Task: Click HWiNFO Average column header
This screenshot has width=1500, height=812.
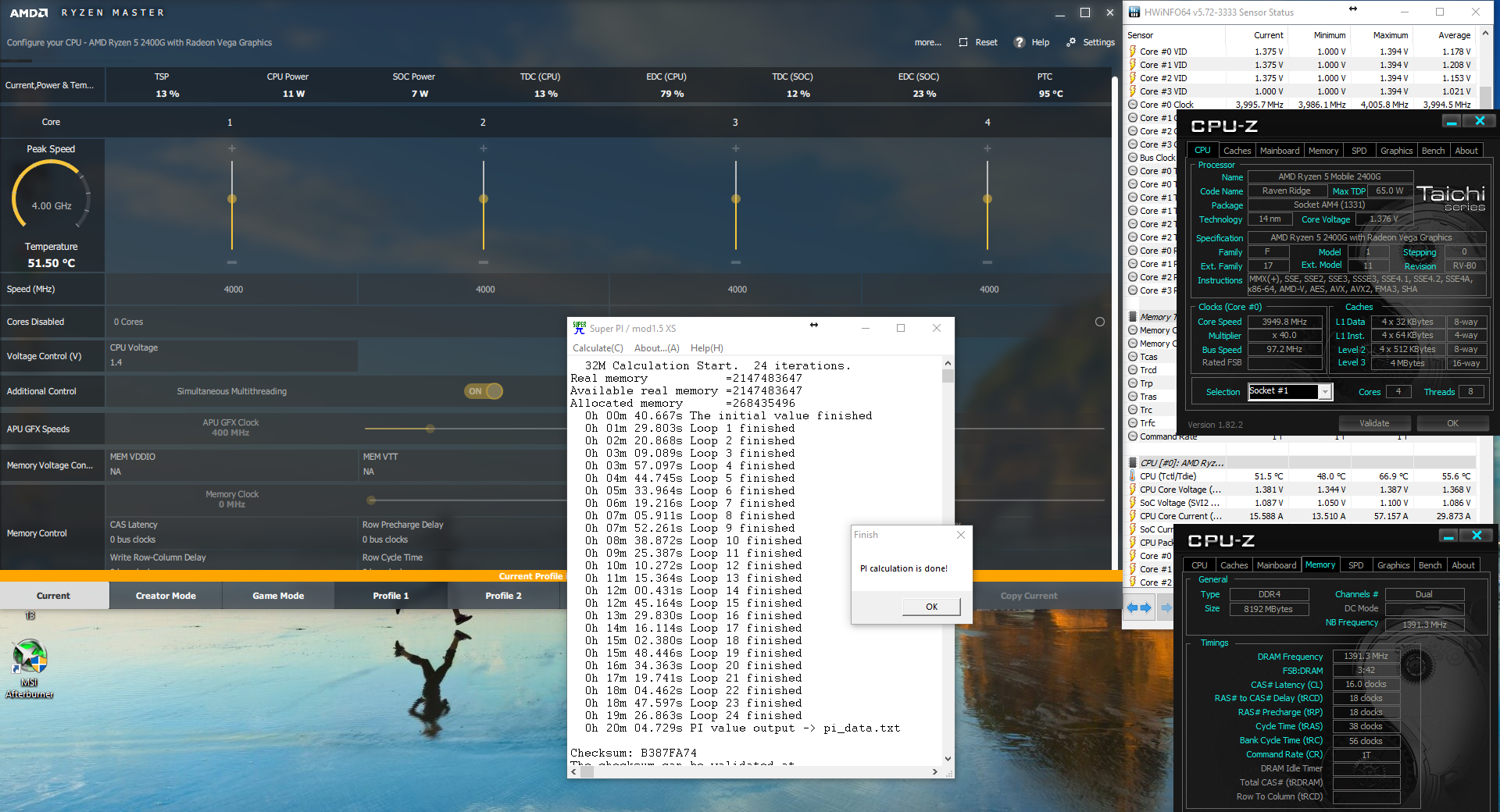Action: tap(1444, 35)
